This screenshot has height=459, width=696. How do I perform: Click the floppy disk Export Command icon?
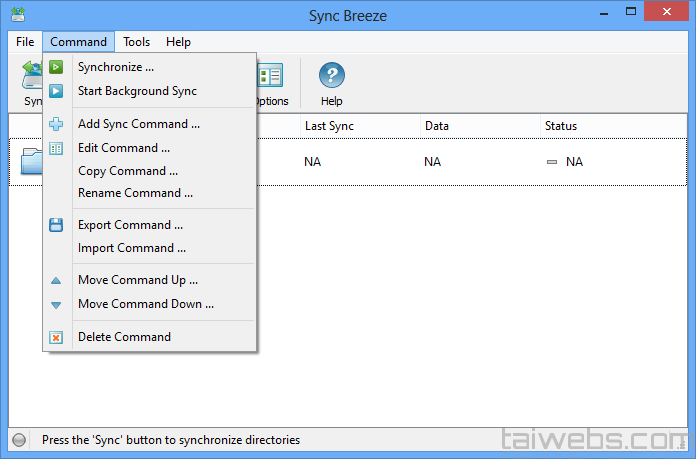click(56, 225)
